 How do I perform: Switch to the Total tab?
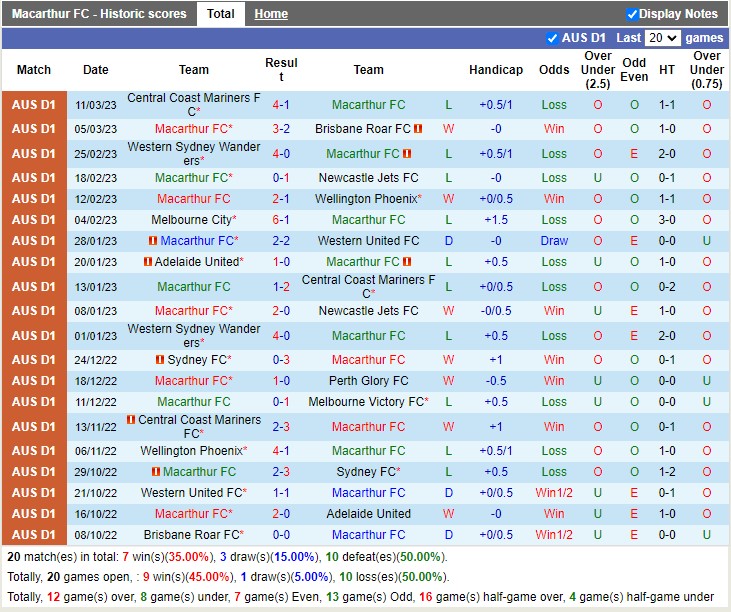point(220,14)
